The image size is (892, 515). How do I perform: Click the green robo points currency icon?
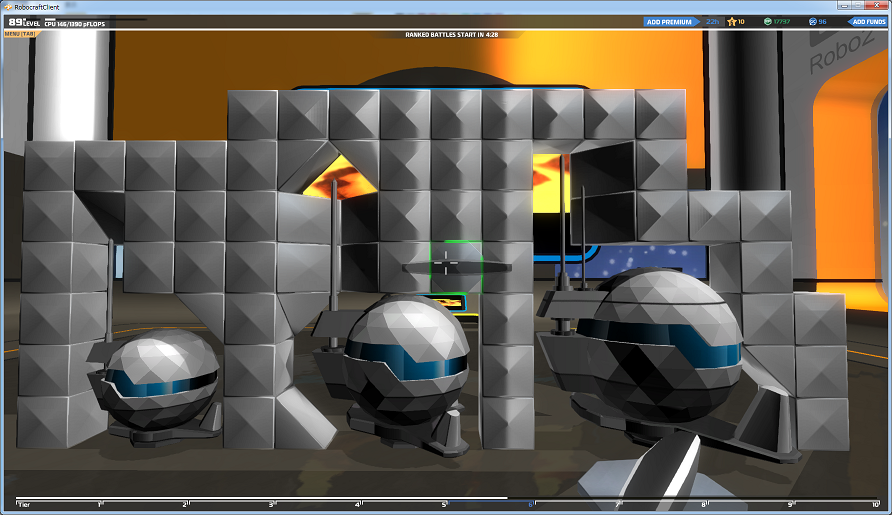point(767,22)
